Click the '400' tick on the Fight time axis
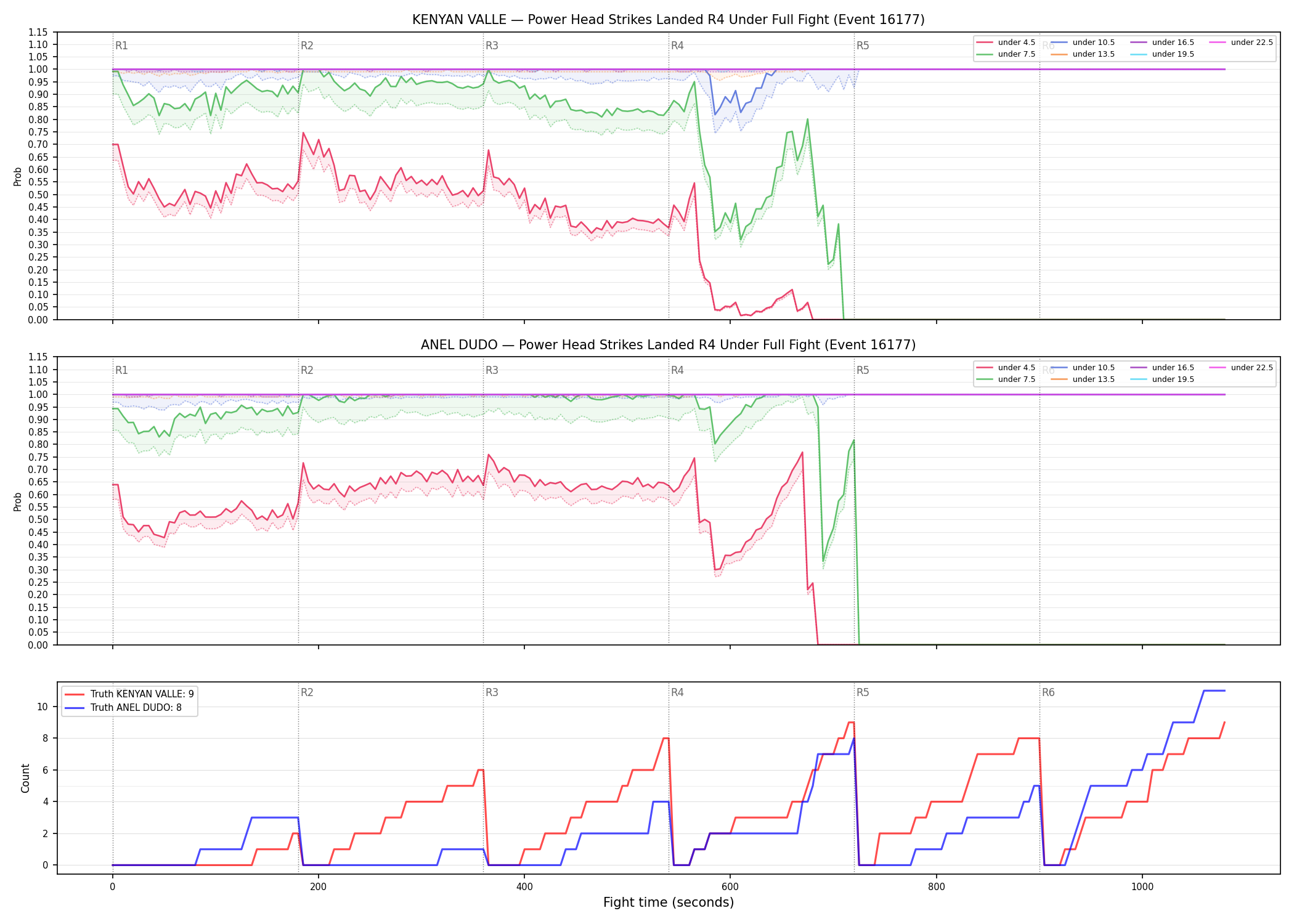The height and width of the screenshot is (924, 1294). point(524,887)
